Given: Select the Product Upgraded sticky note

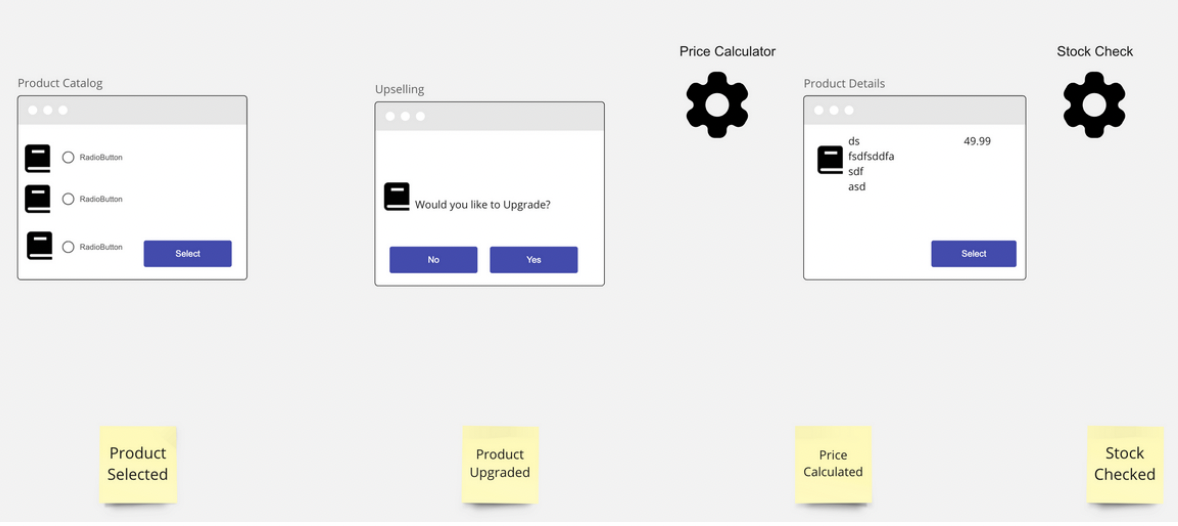Looking at the screenshot, I should coord(500,464).
